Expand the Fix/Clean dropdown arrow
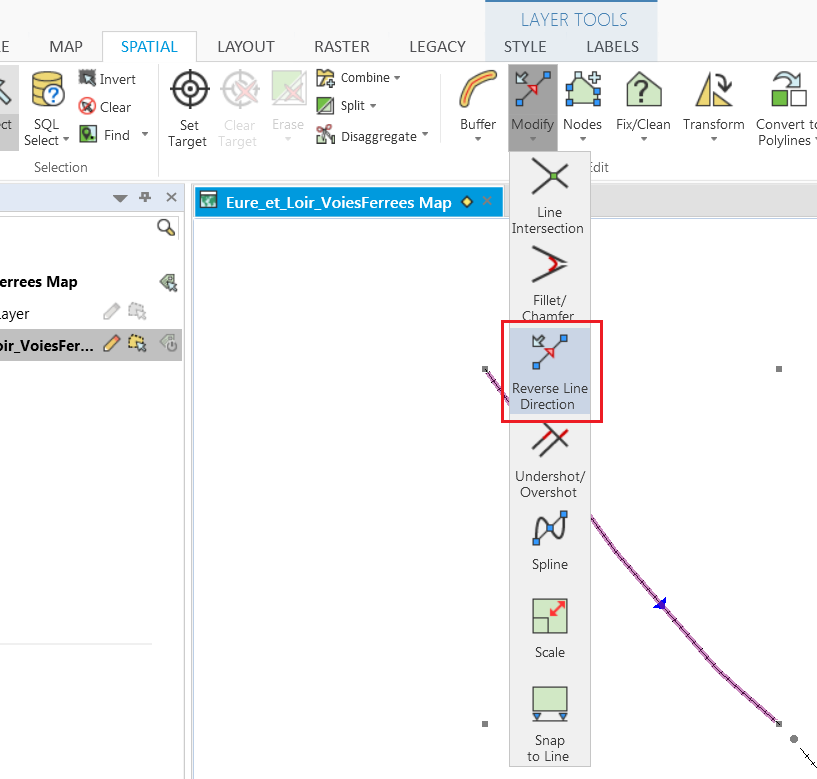 [644, 139]
